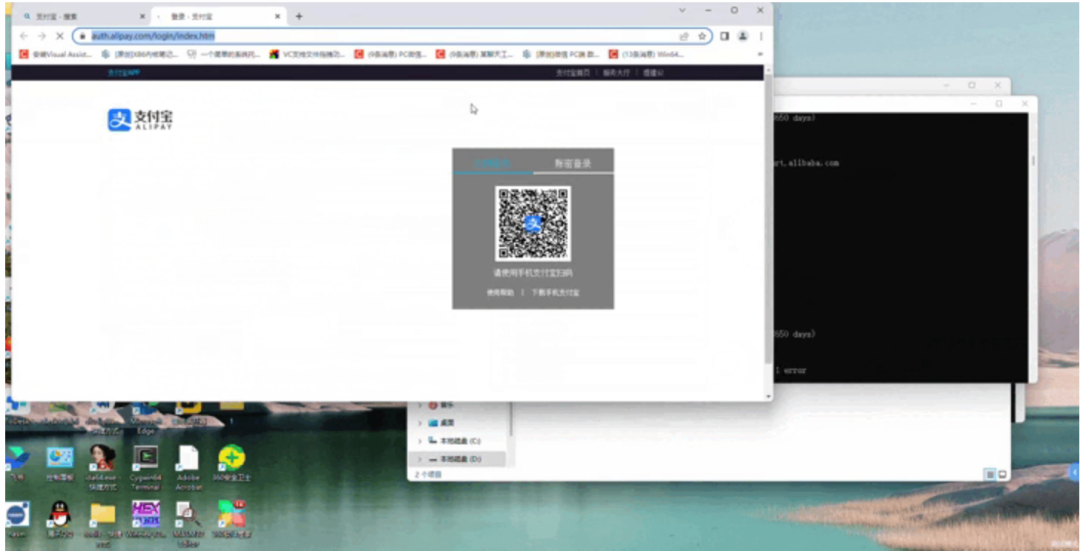This screenshot has width=1080, height=551.
Task: Open the 飞书 desktop icon
Action: 17,464
